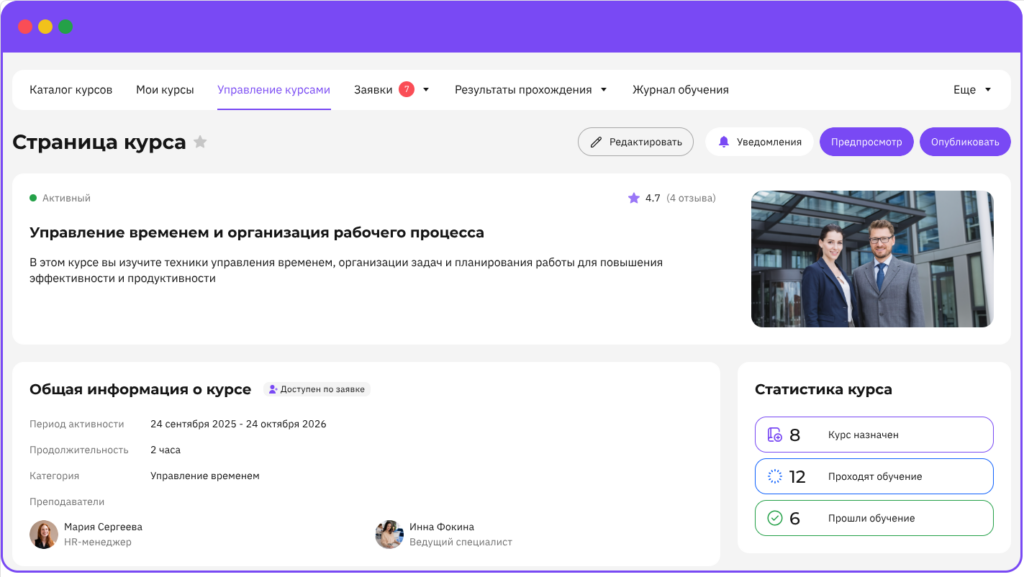Click the name Мария Сергеева

pyautogui.click(x=103, y=527)
